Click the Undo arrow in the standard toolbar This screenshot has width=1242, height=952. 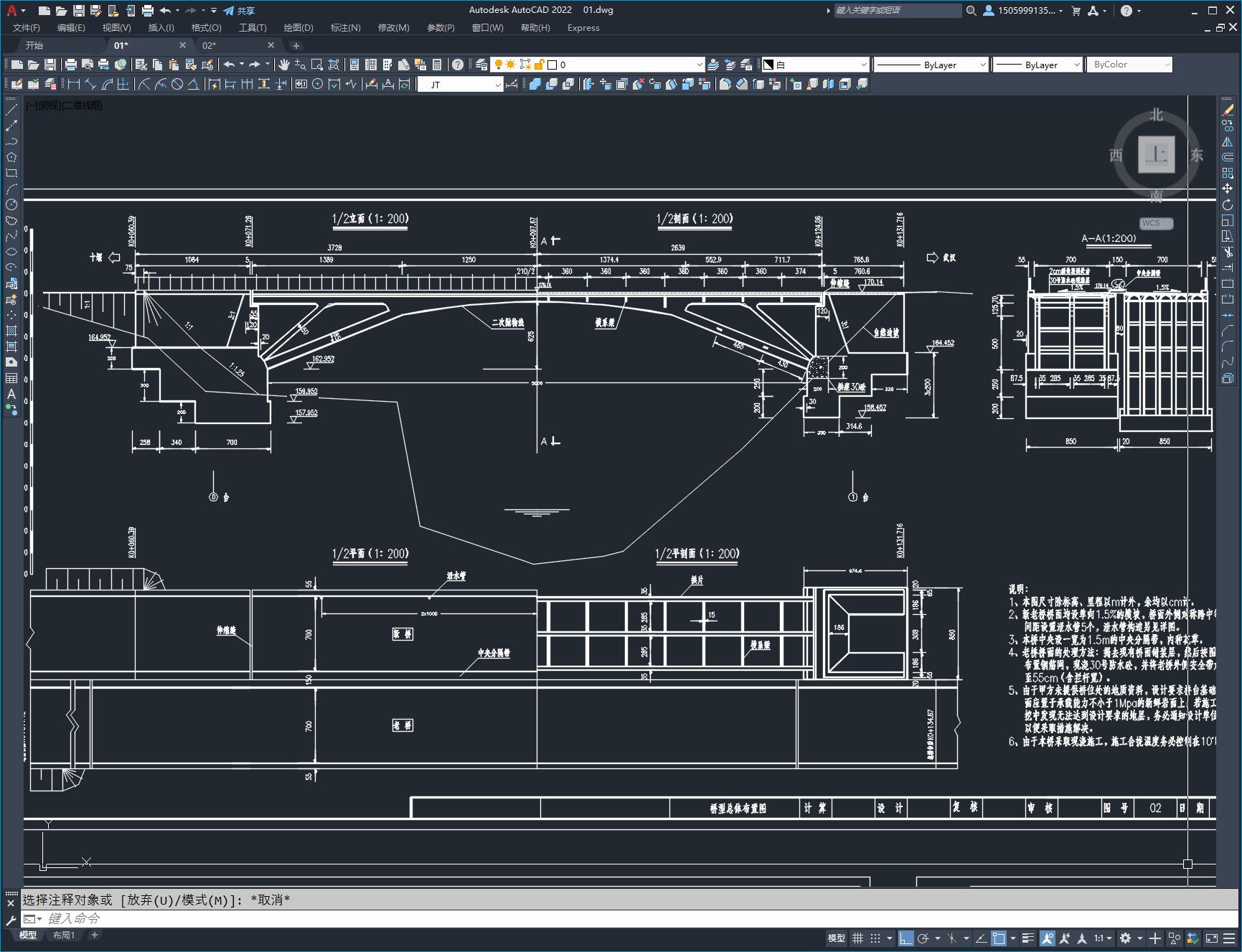(x=229, y=65)
